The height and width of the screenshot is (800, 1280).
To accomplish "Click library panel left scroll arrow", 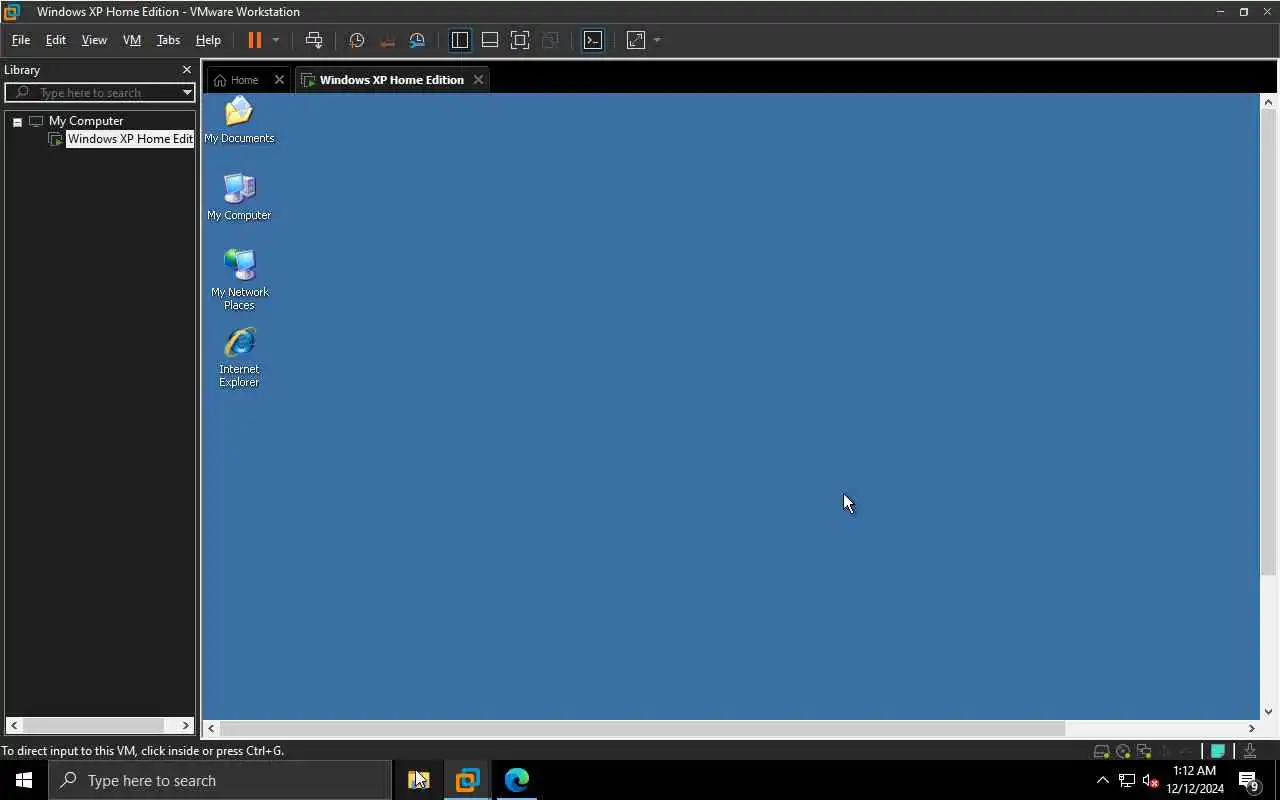I will (x=13, y=725).
